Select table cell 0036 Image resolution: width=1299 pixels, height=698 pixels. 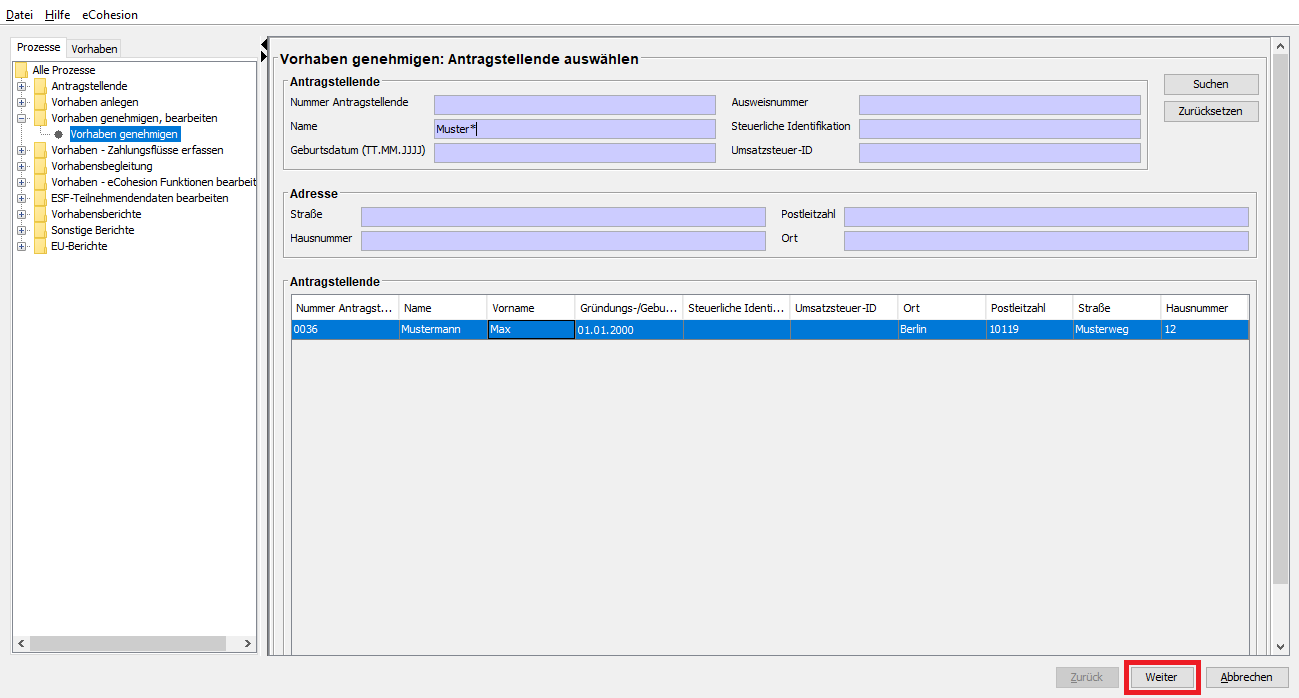[345, 330]
